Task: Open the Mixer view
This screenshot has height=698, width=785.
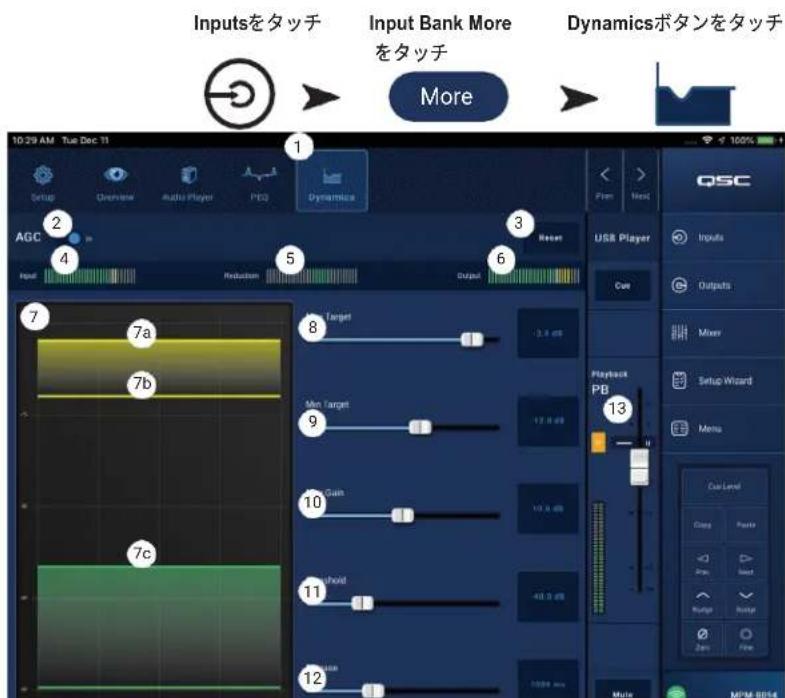Action: pyautogui.click(x=723, y=333)
